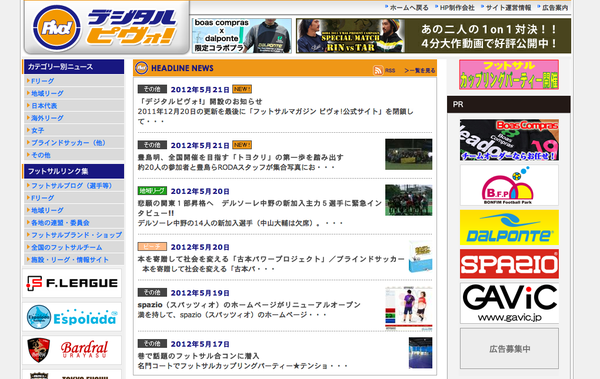Open the フットサル合コンに潜入 article headline
Viewport: 600px width, 379px height.
click(199, 356)
